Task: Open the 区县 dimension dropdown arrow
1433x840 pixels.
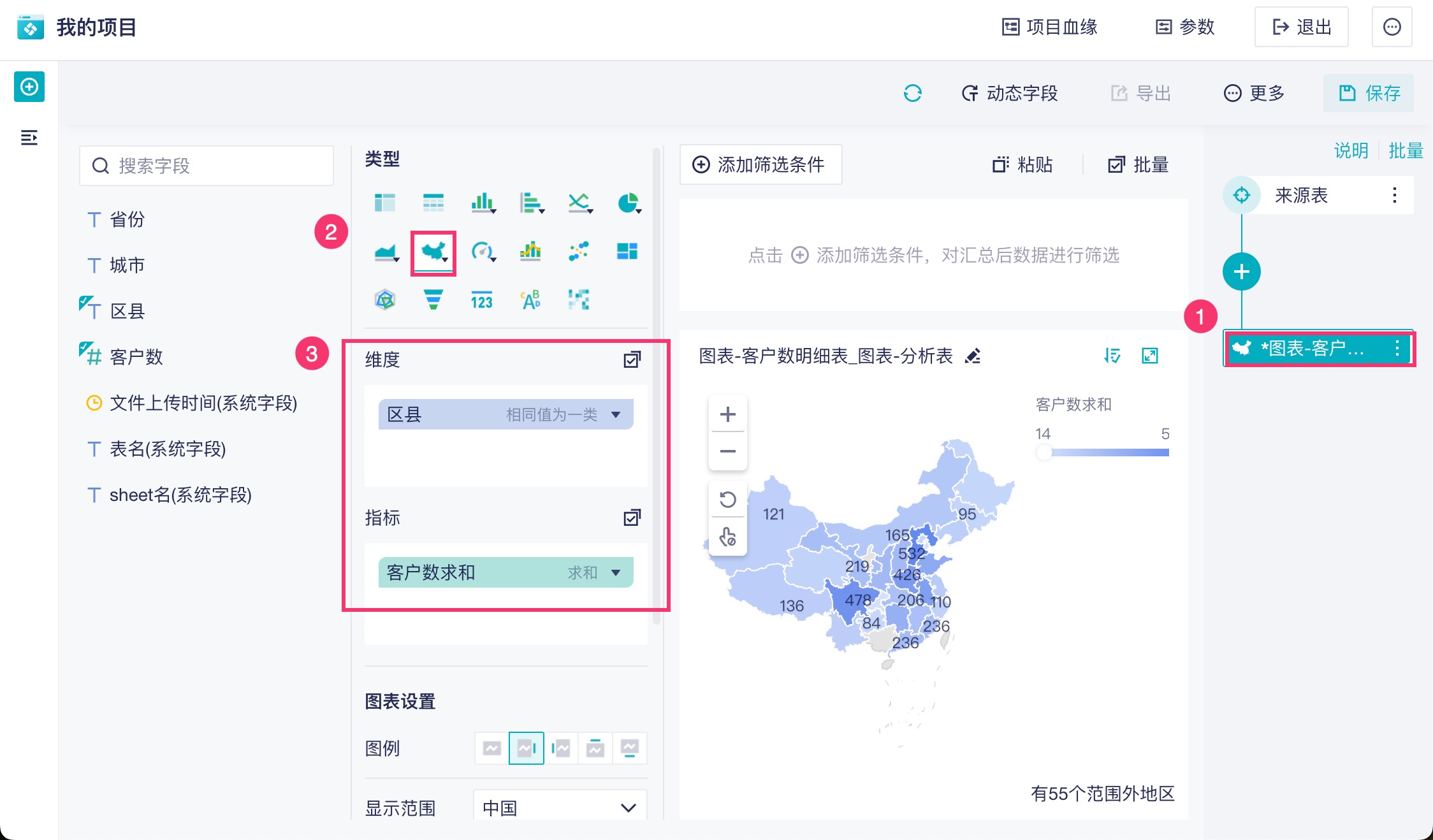Action: (x=616, y=415)
